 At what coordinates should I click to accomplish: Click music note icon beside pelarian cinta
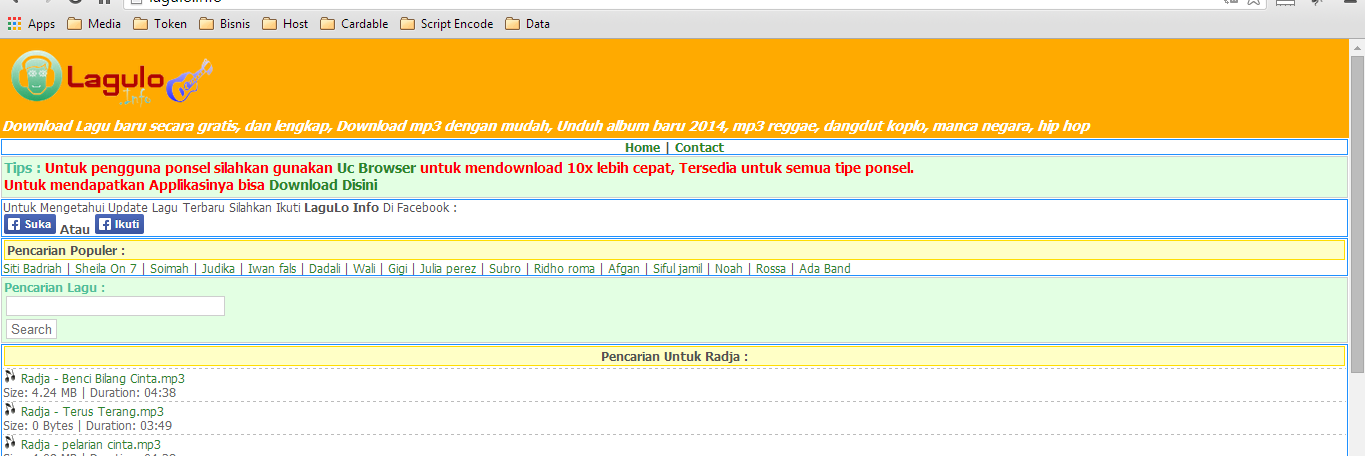[10, 443]
